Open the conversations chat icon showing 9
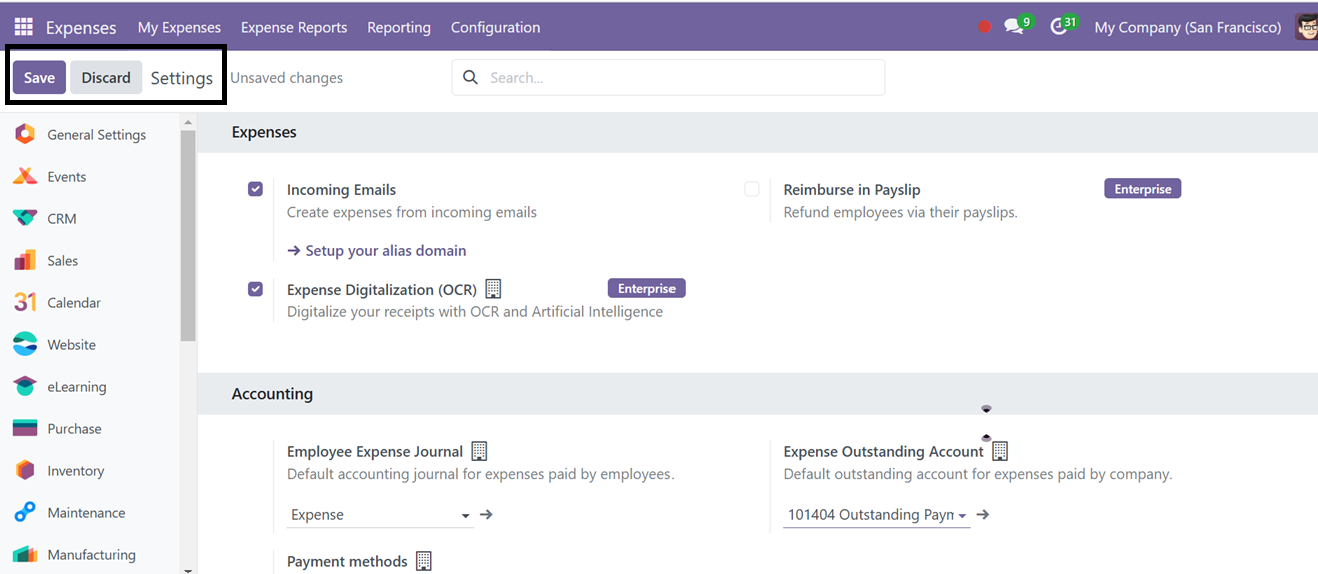 tap(1015, 27)
